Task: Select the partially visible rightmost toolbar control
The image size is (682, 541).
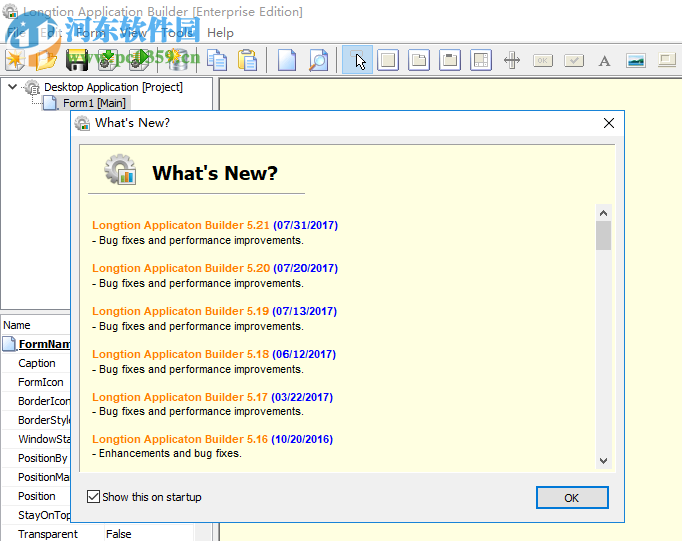Action: (666, 60)
